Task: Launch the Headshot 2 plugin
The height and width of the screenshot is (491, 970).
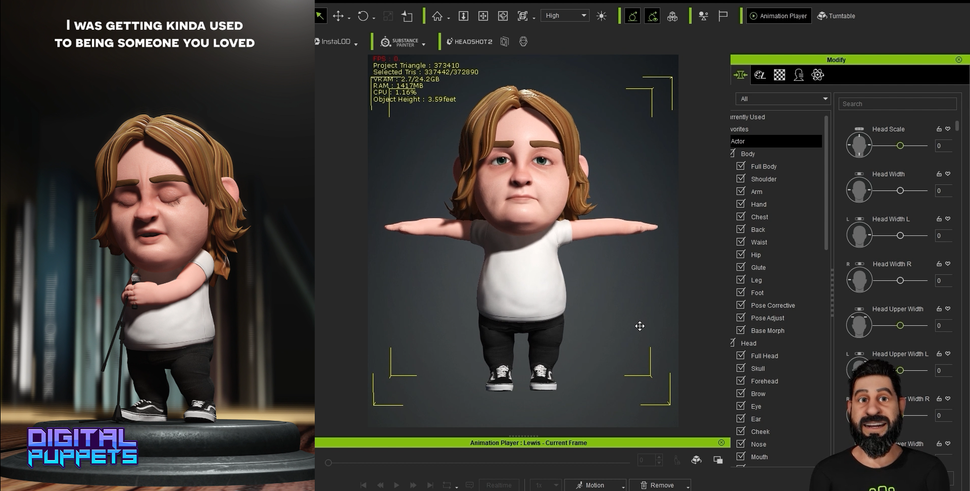Action: coord(468,42)
